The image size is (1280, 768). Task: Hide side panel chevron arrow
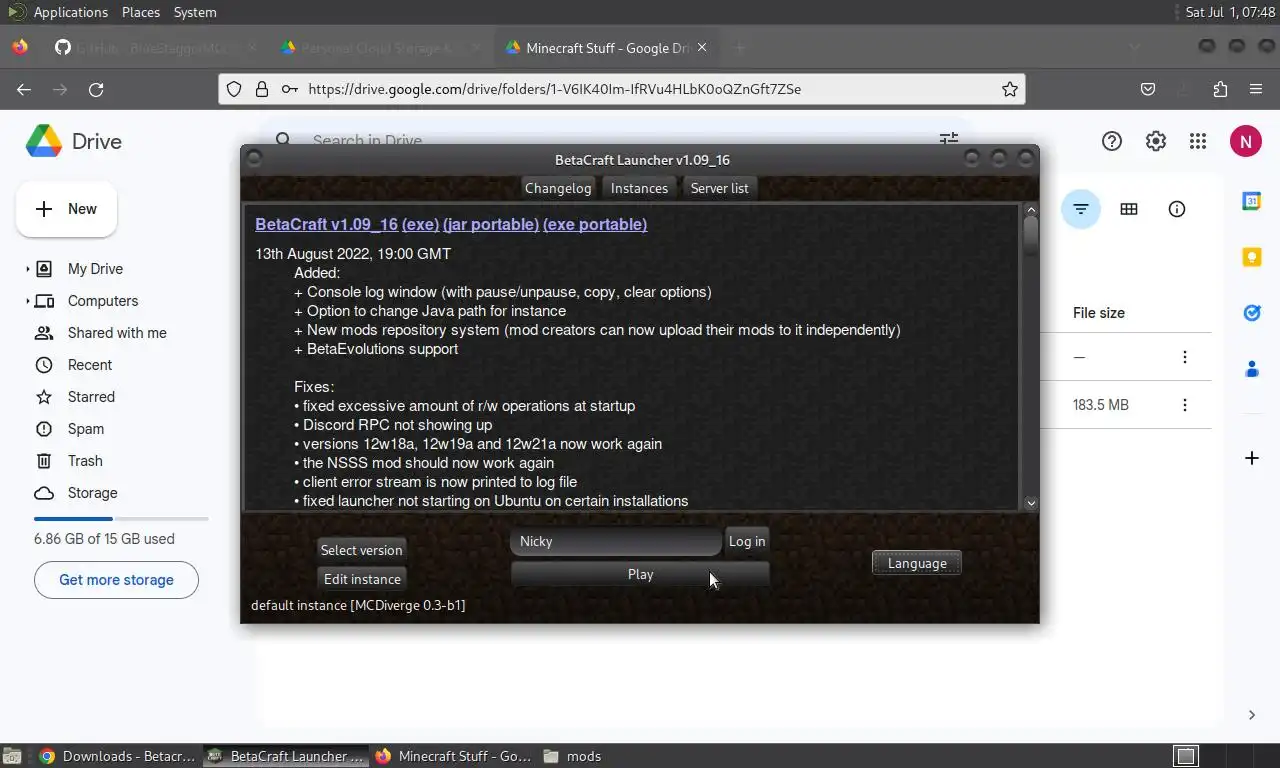1251,714
